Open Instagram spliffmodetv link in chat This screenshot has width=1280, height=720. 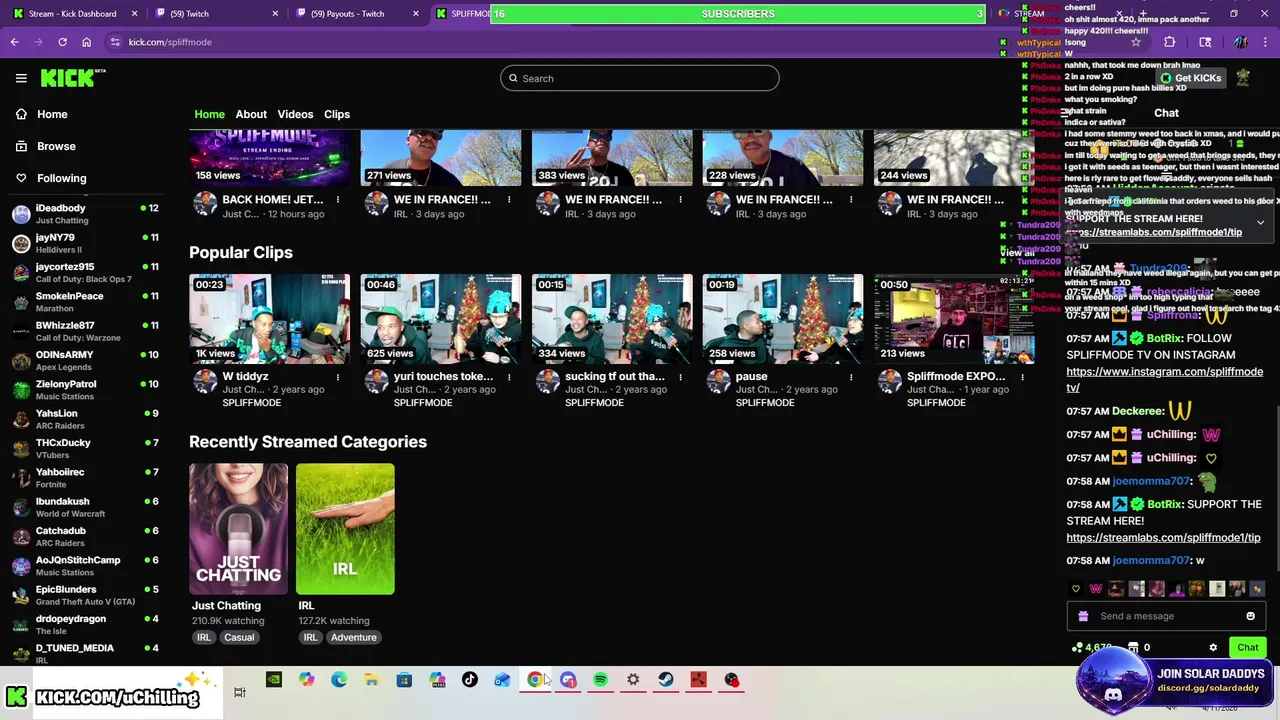1164,379
